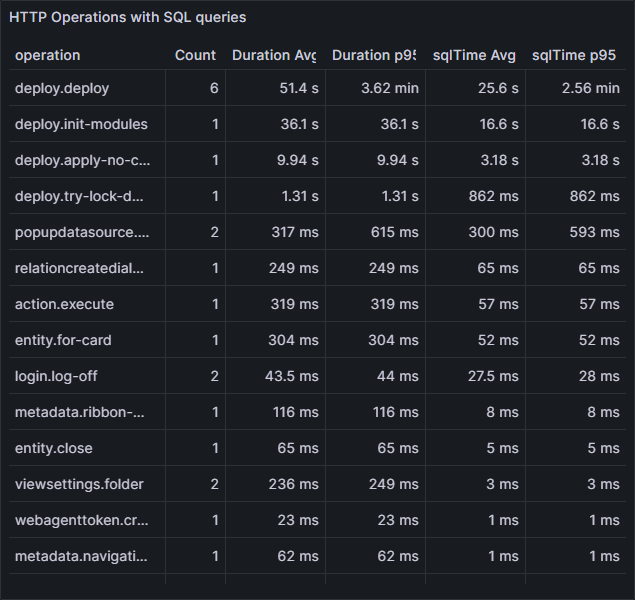Select the popupdatasource operation cell
Screen dimensions: 635x600
pyautogui.click(x=81, y=232)
